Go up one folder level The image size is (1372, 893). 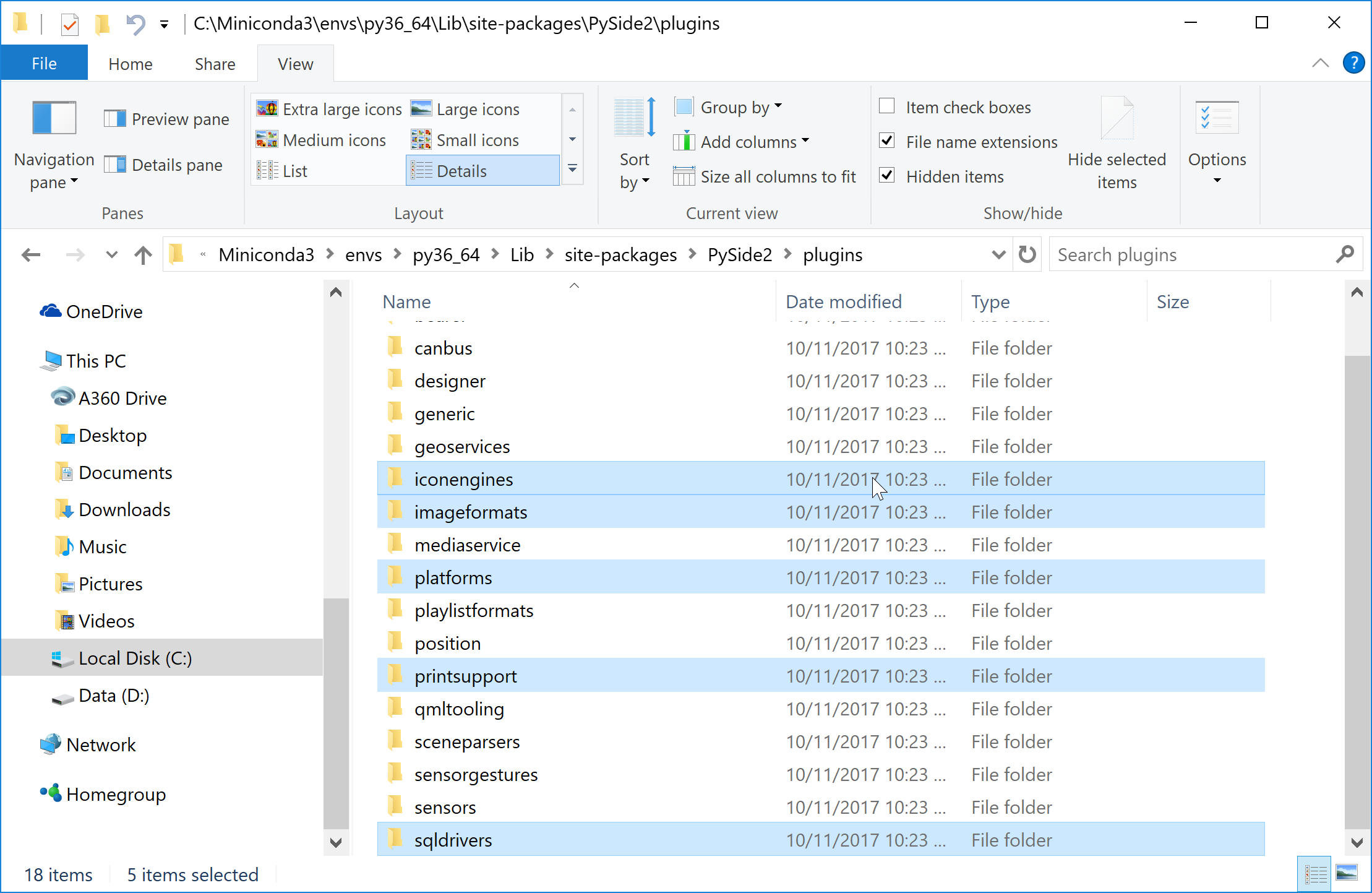(x=143, y=254)
